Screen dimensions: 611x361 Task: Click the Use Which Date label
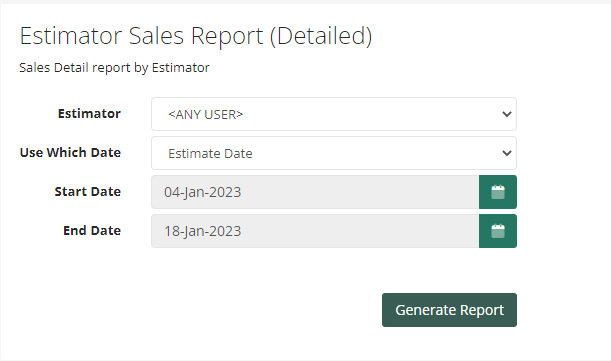pos(70,152)
